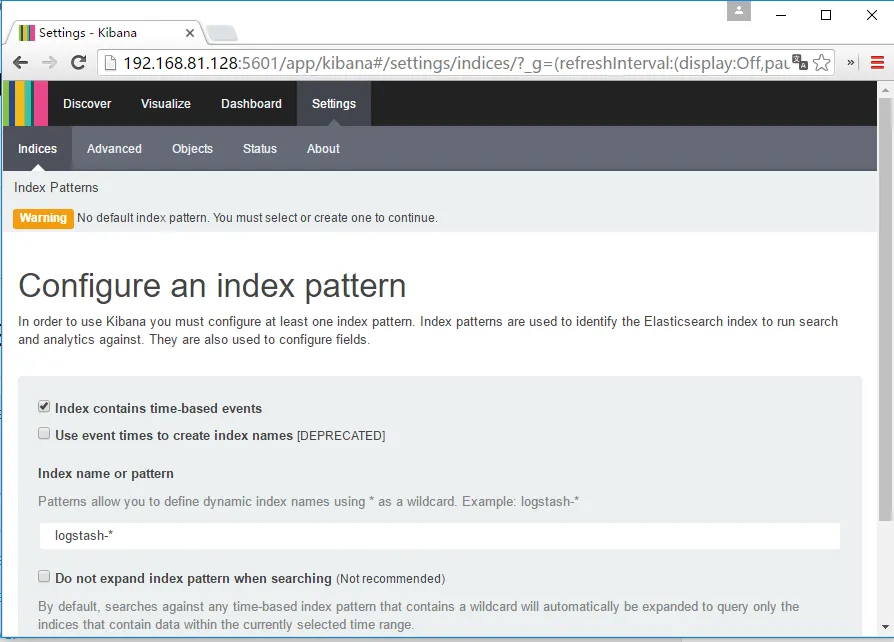This screenshot has width=894, height=642.
Task: Click the Chrome user profile icon
Action: tap(738, 11)
